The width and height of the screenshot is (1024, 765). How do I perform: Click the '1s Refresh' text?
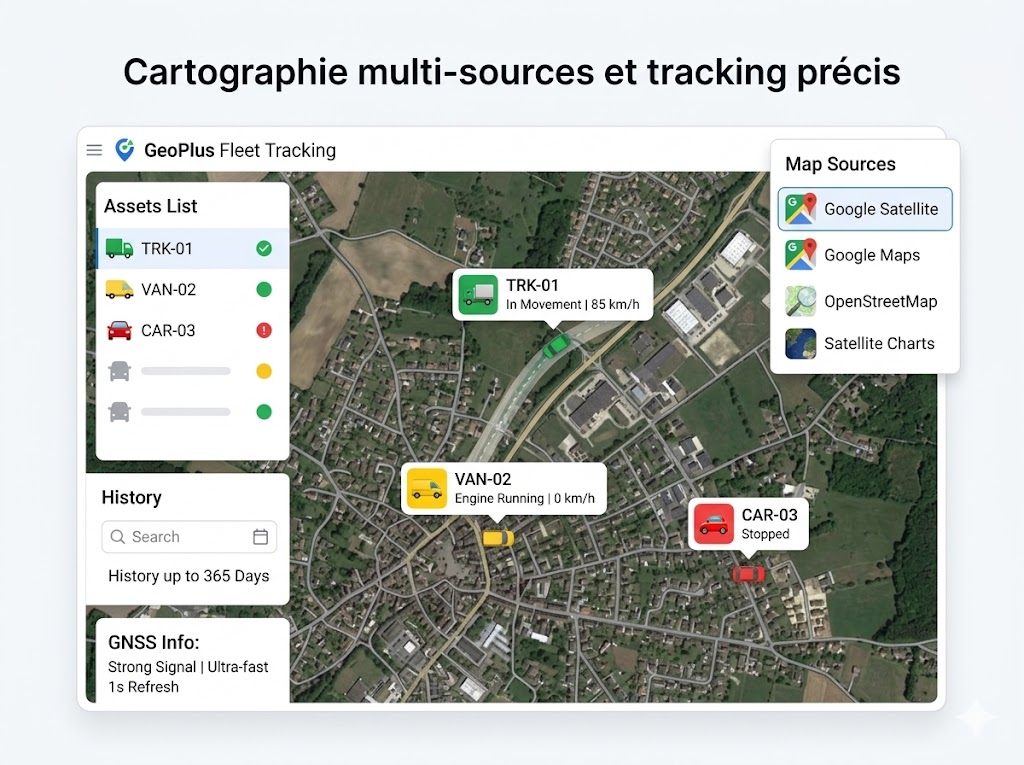click(x=143, y=687)
